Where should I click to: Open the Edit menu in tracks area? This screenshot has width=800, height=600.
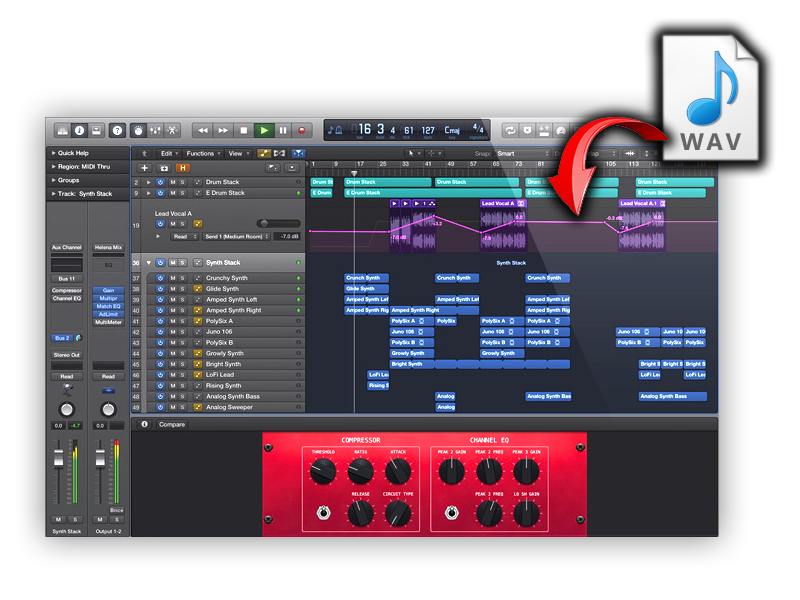(x=168, y=153)
